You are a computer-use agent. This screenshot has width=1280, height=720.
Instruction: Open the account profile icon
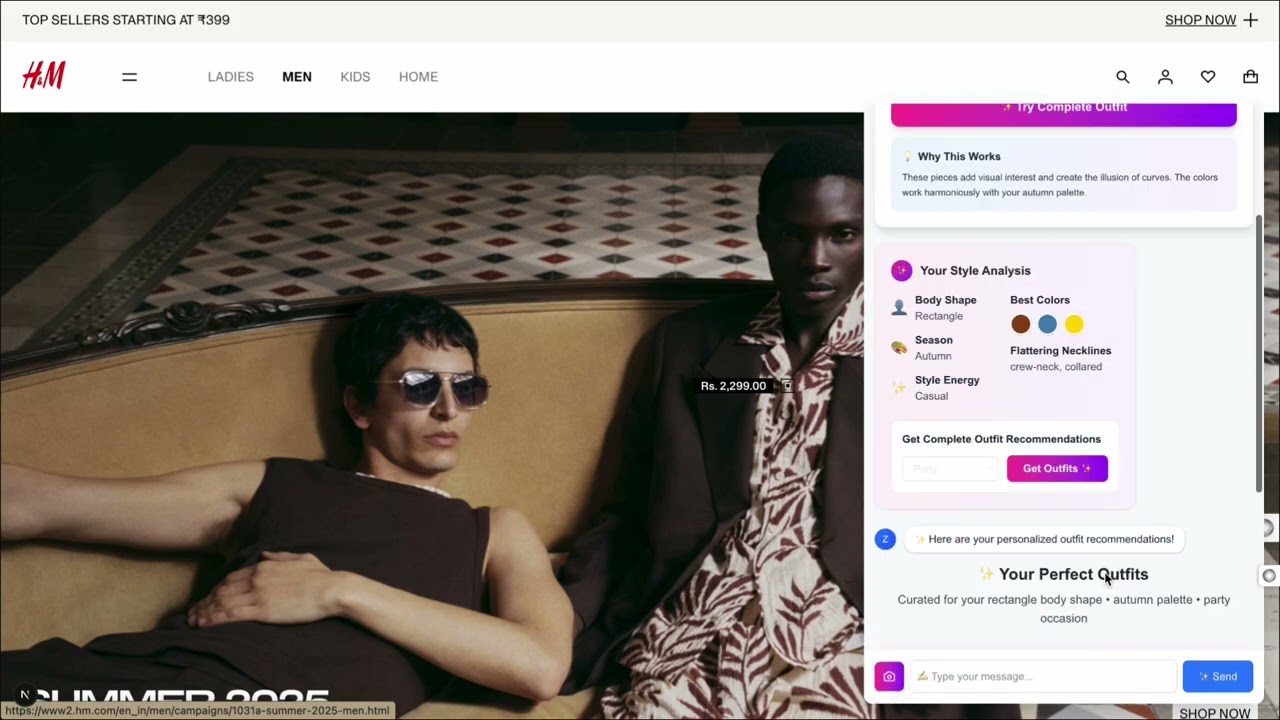click(x=1165, y=77)
